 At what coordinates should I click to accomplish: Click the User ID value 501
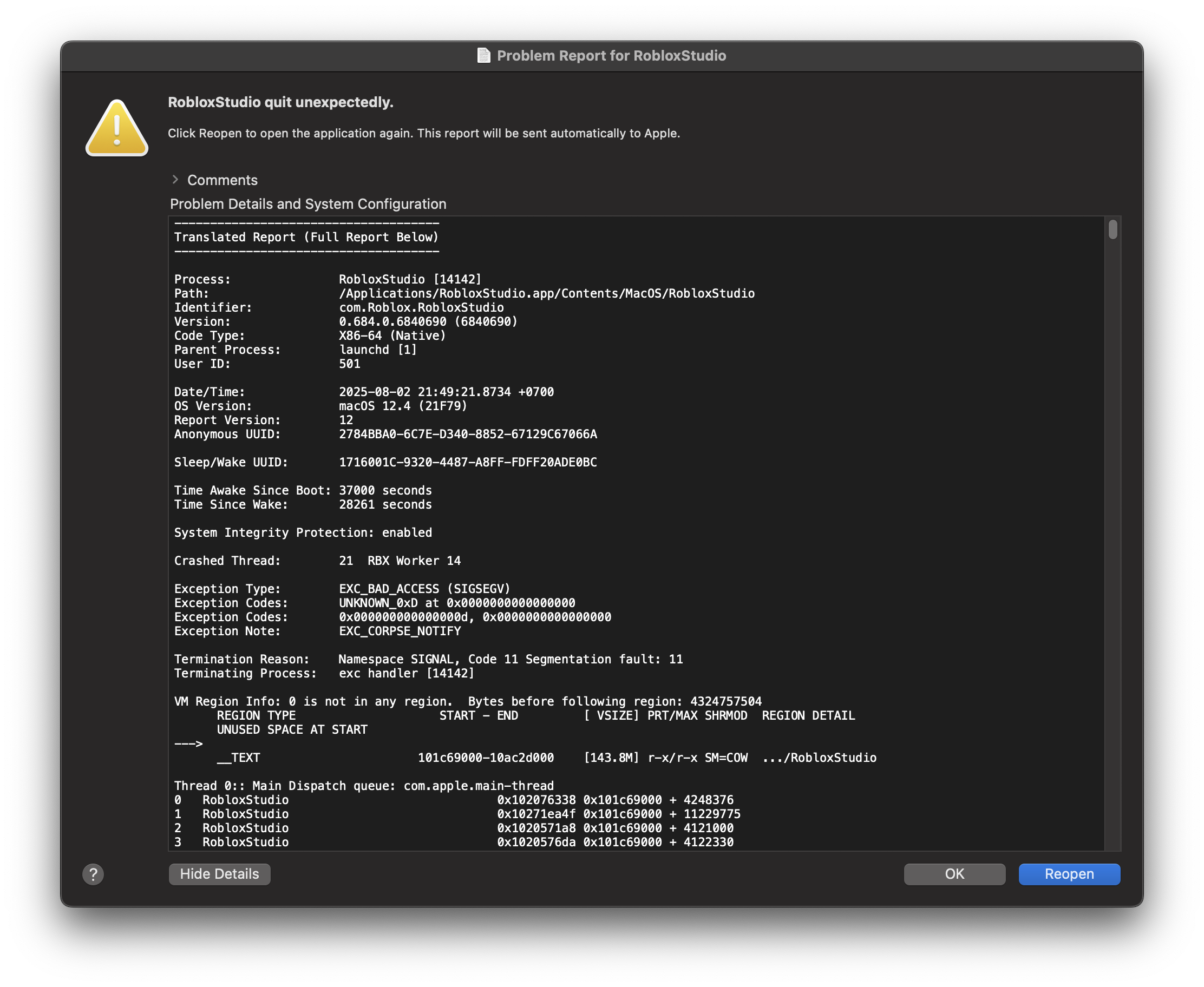click(x=350, y=364)
